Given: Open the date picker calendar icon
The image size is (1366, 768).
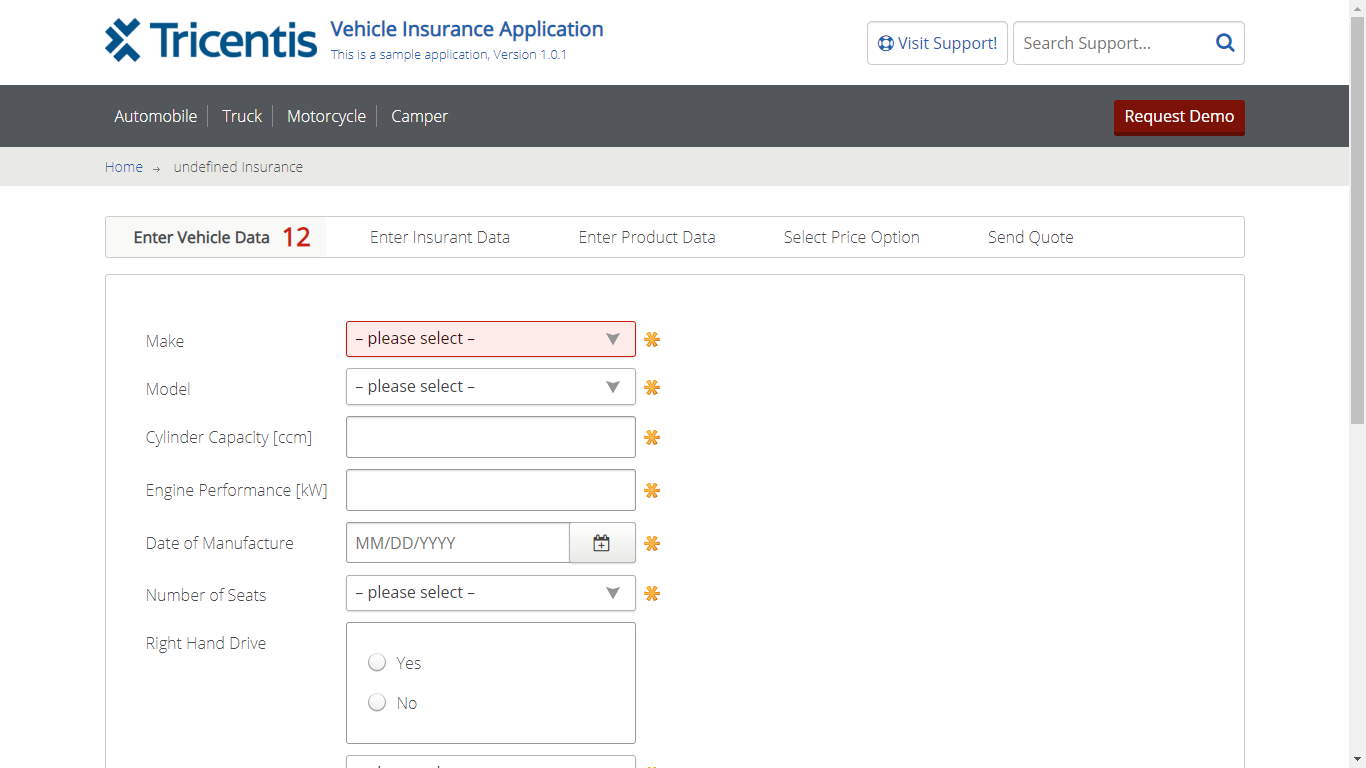Looking at the screenshot, I should pos(602,543).
